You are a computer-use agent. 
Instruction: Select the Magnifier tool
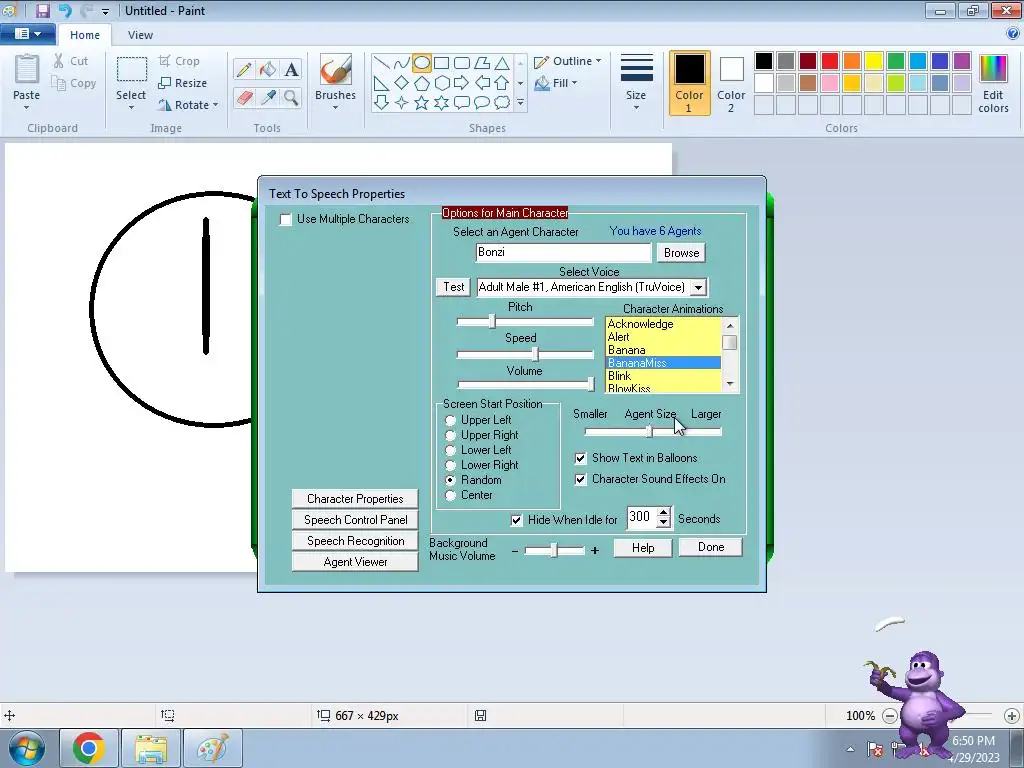291,98
